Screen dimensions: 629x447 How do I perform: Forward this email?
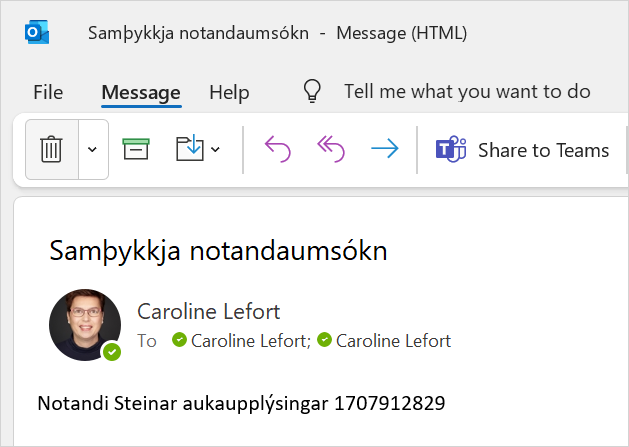[384, 150]
